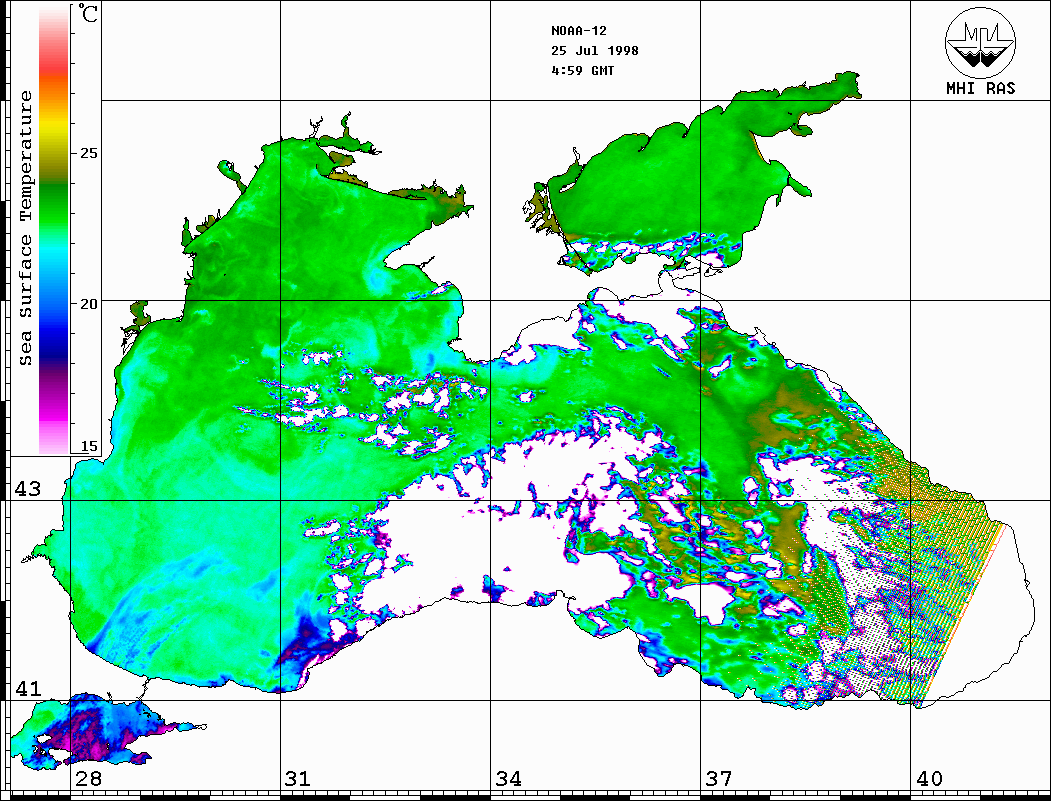Image resolution: width=1051 pixels, height=801 pixels.
Task: Click the 'Sea Surface Temperature' vertical label
Action: tap(25, 229)
